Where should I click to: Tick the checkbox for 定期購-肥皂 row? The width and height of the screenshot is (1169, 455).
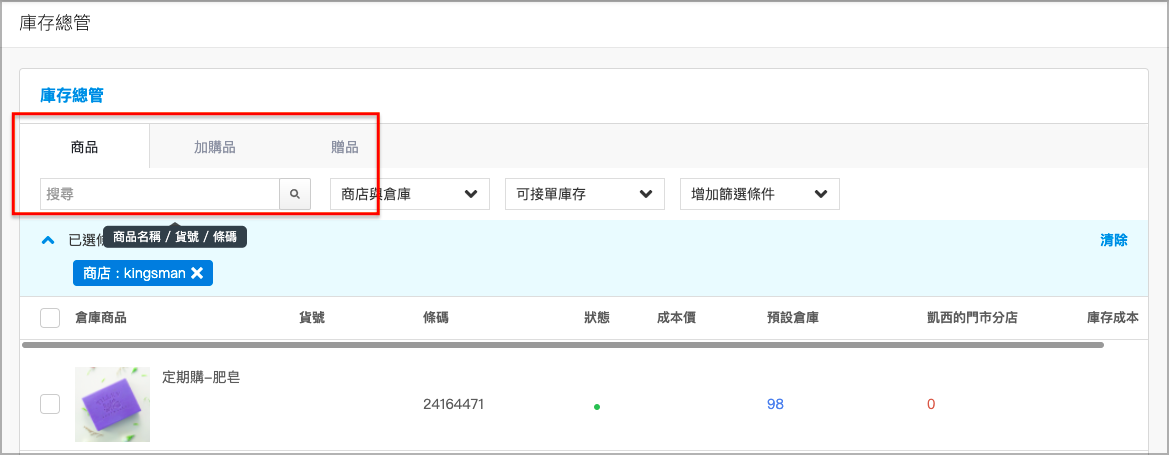(50, 404)
